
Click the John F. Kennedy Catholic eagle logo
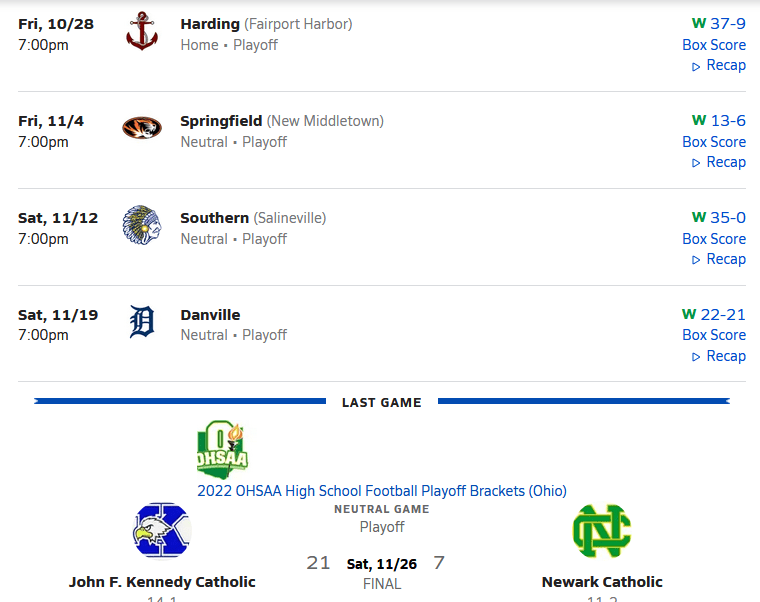pyautogui.click(x=162, y=531)
